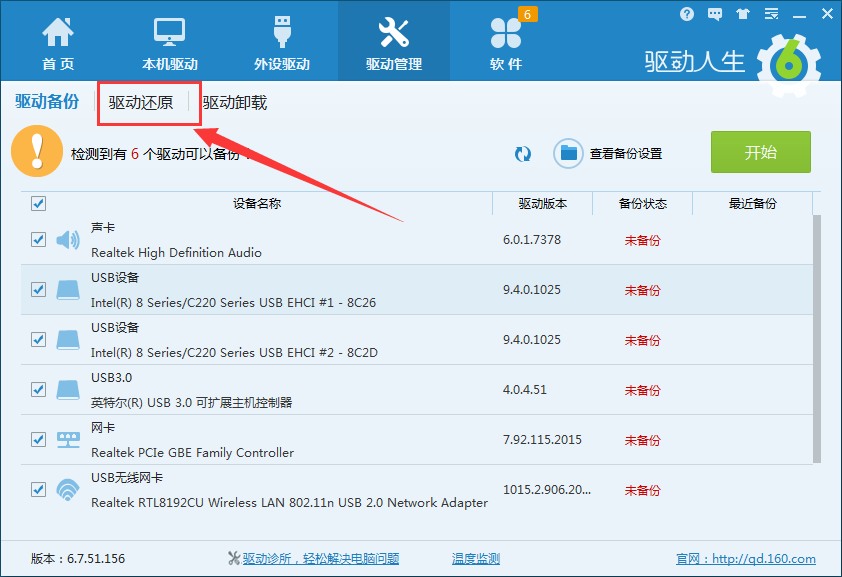Open 温度监测 link

tap(476, 559)
